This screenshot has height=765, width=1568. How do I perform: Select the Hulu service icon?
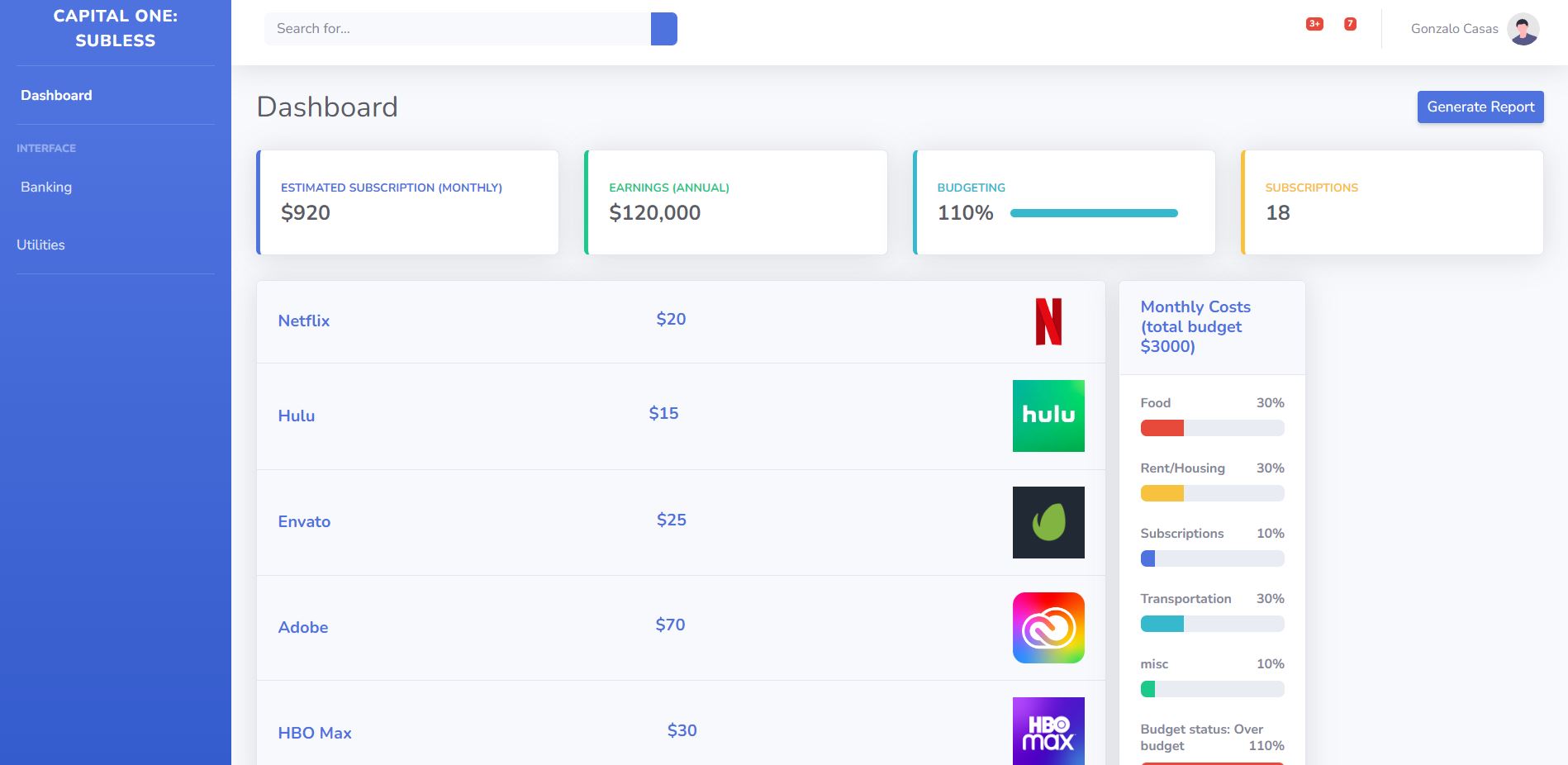1048,416
